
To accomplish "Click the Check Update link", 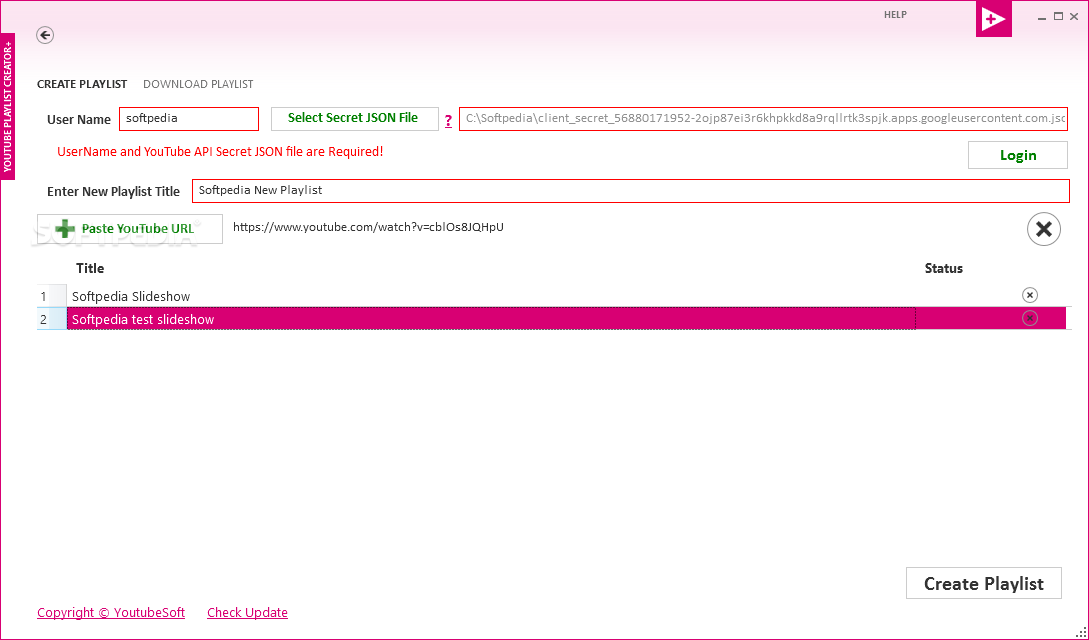I will pyautogui.click(x=247, y=612).
